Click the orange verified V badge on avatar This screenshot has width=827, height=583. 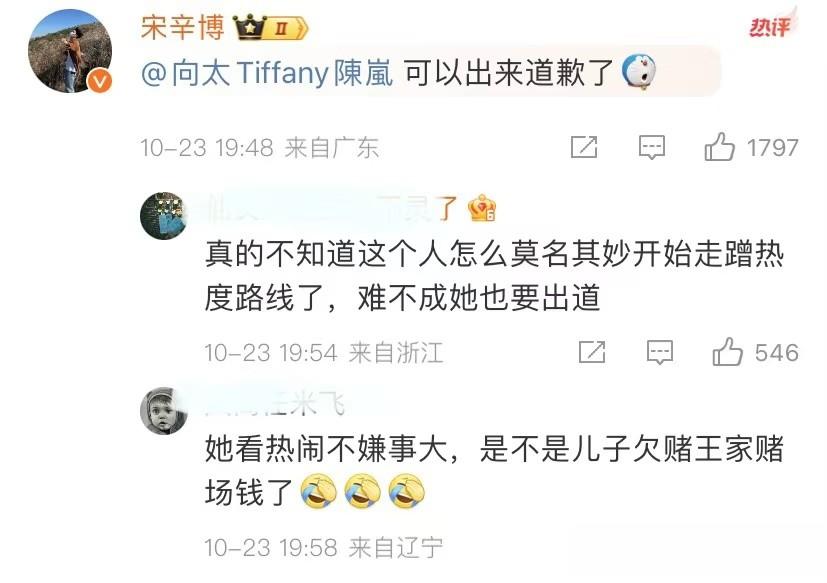click(99, 81)
